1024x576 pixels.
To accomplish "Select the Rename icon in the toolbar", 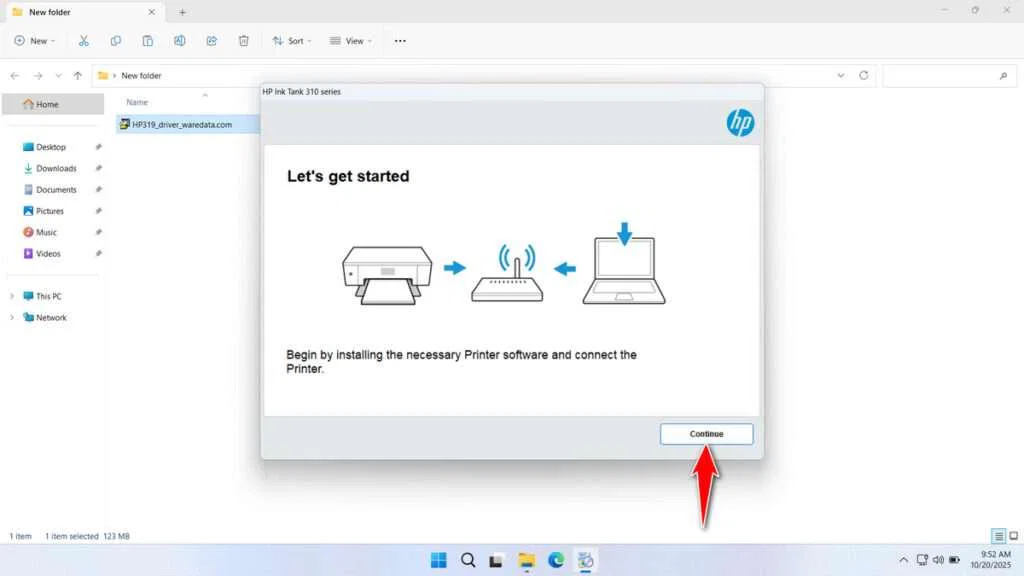I will tap(180, 40).
